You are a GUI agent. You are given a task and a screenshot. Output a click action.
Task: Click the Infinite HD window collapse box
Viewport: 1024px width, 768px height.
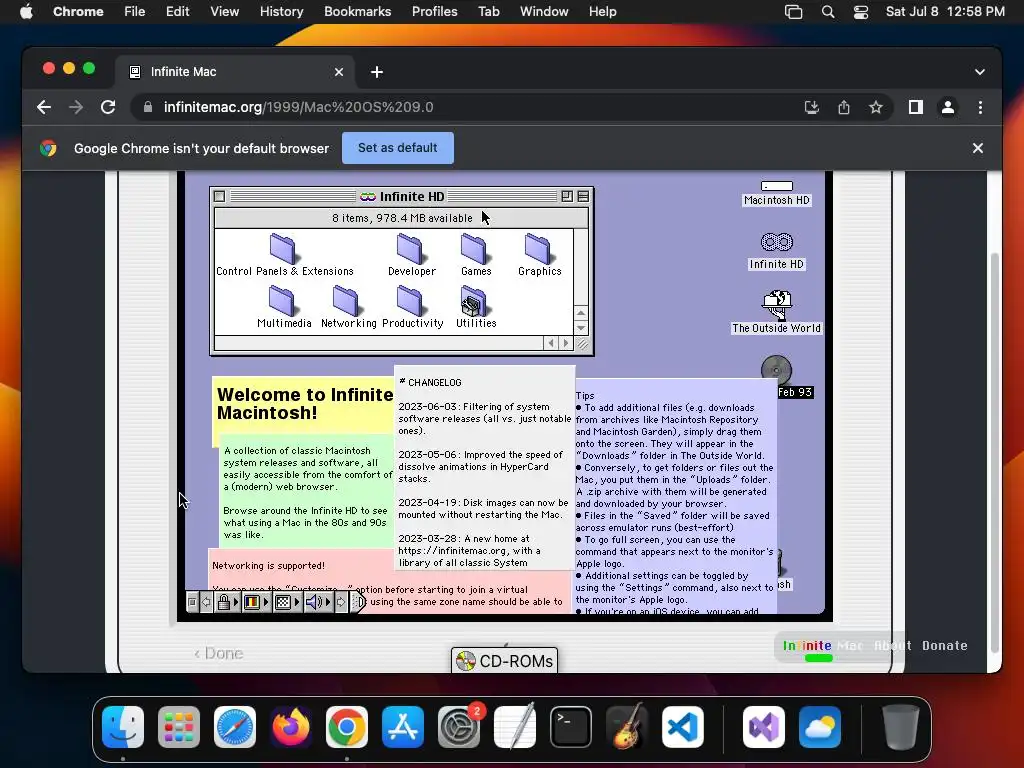click(x=583, y=196)
